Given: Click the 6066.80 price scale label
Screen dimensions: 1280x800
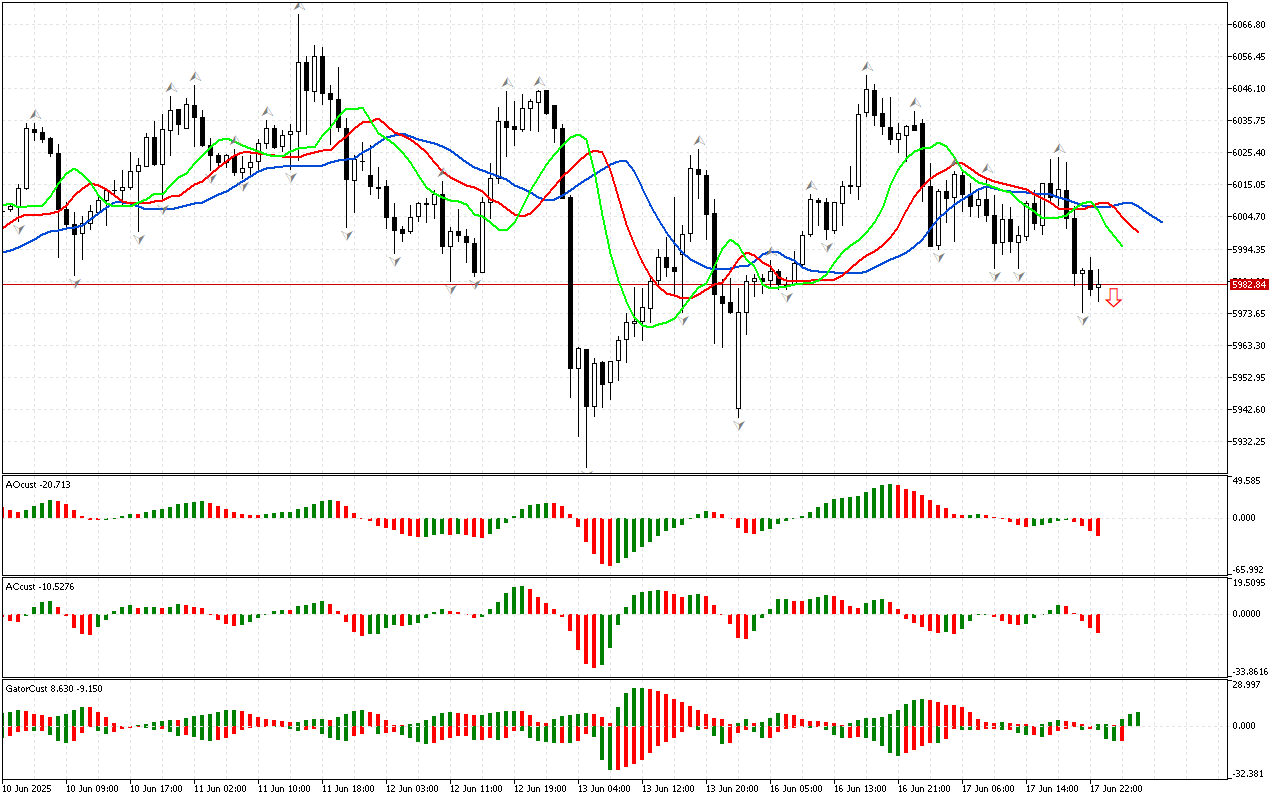Looking at the screenshot, I should pos(1250,25).
